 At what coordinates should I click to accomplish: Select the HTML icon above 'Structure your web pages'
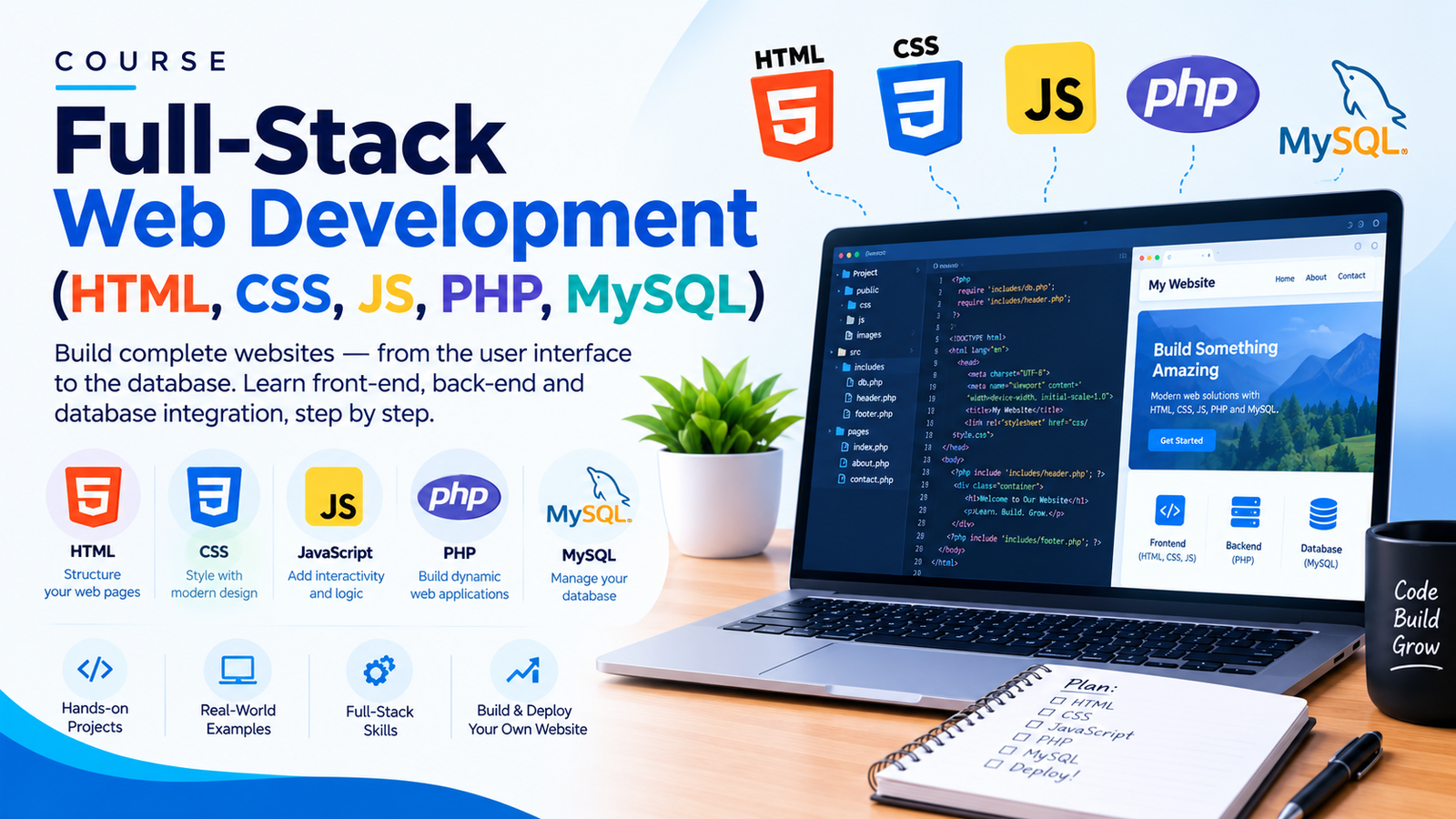pyautogui.click(x=93, y=496)
